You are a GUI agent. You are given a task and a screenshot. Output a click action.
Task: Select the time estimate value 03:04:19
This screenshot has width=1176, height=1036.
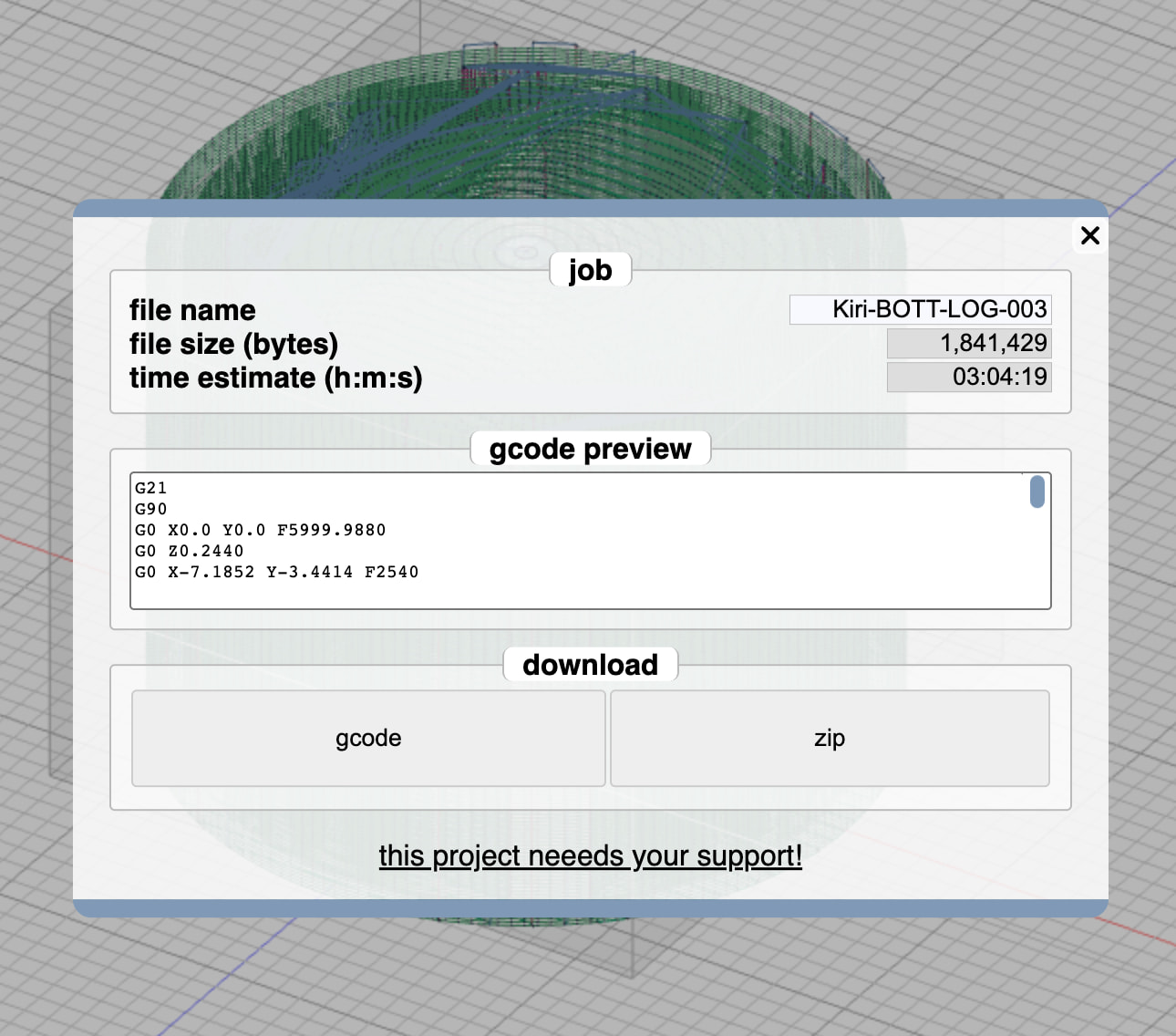coord(969,377)
